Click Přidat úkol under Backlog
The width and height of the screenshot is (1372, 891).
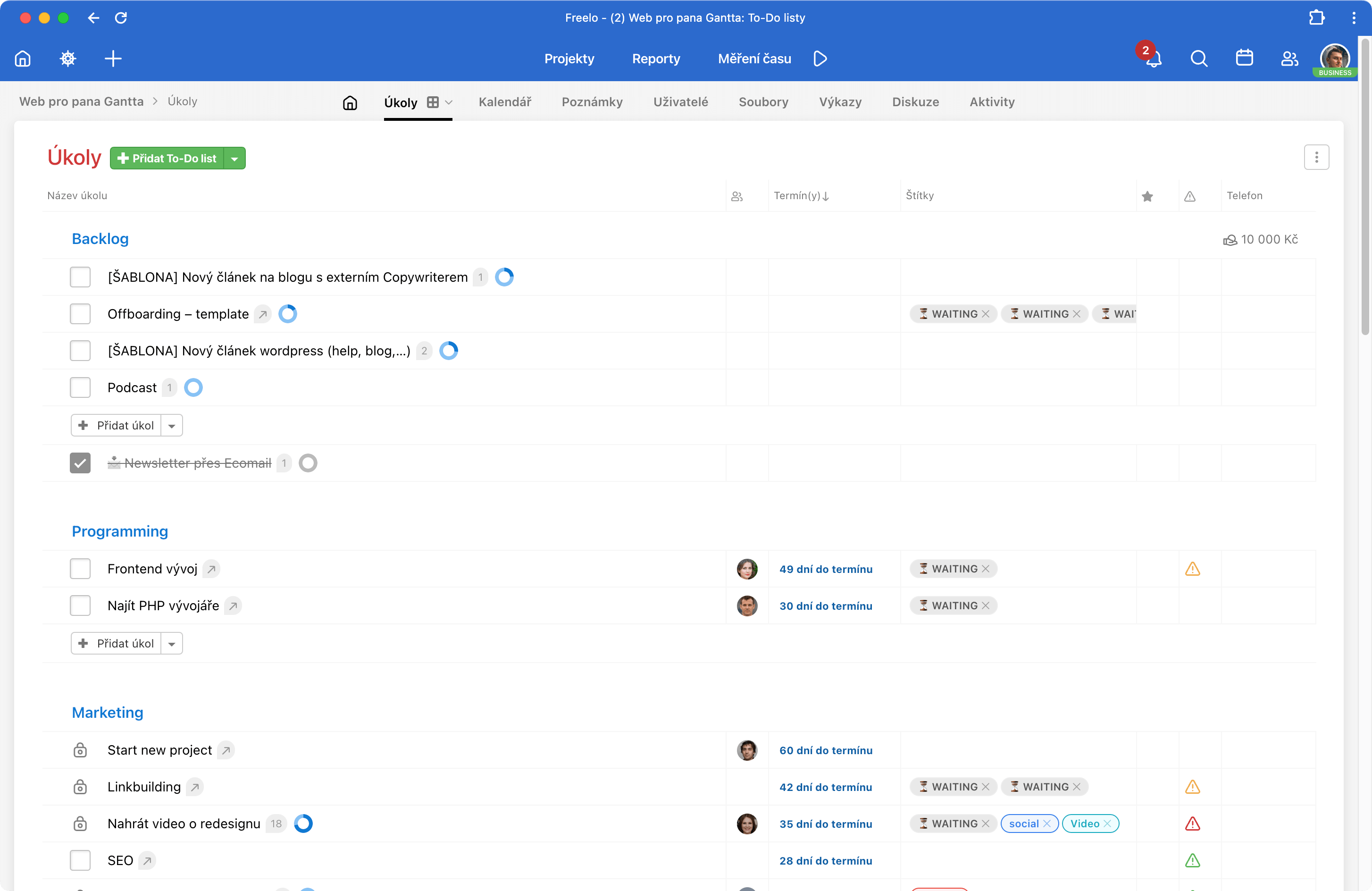click(116, 426)
